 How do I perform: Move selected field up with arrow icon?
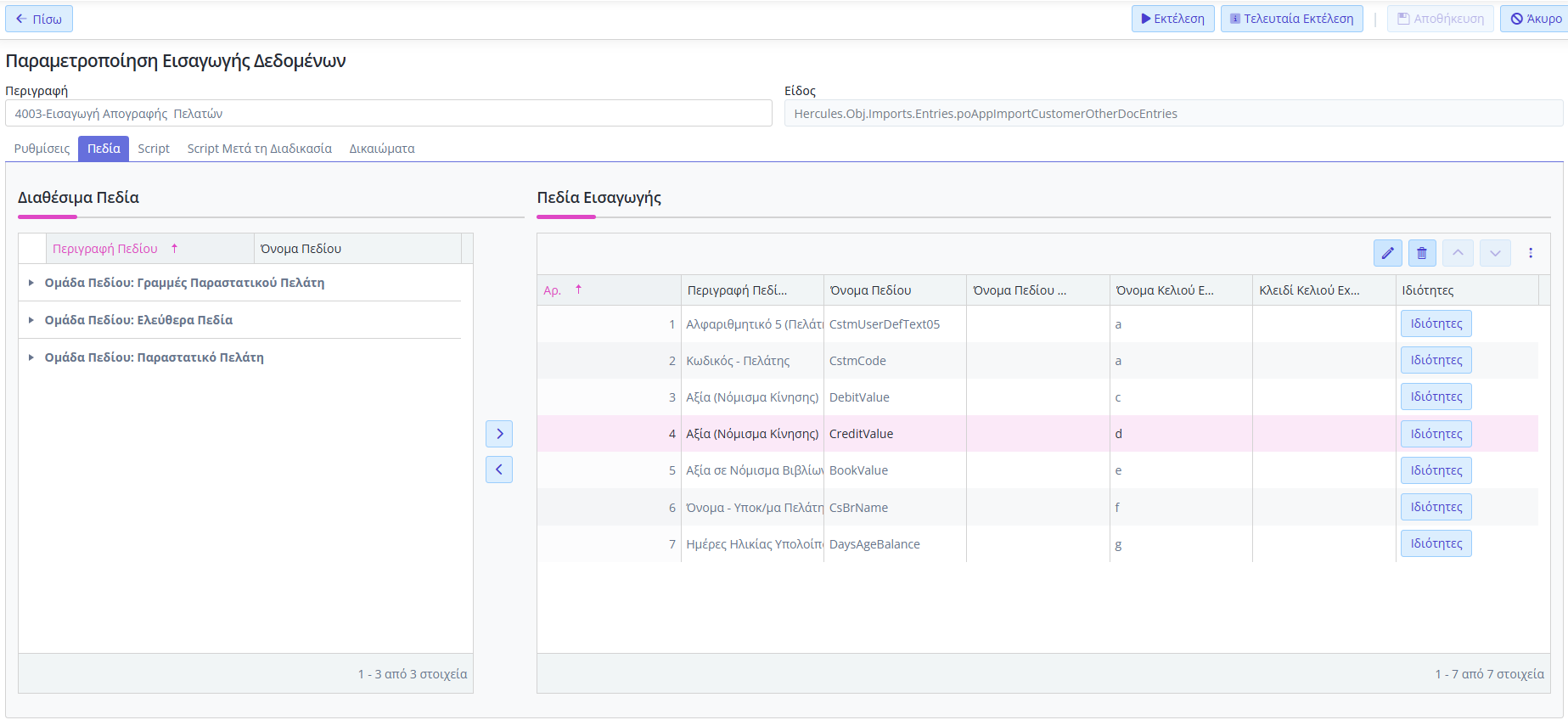[x=1458, y=253]
